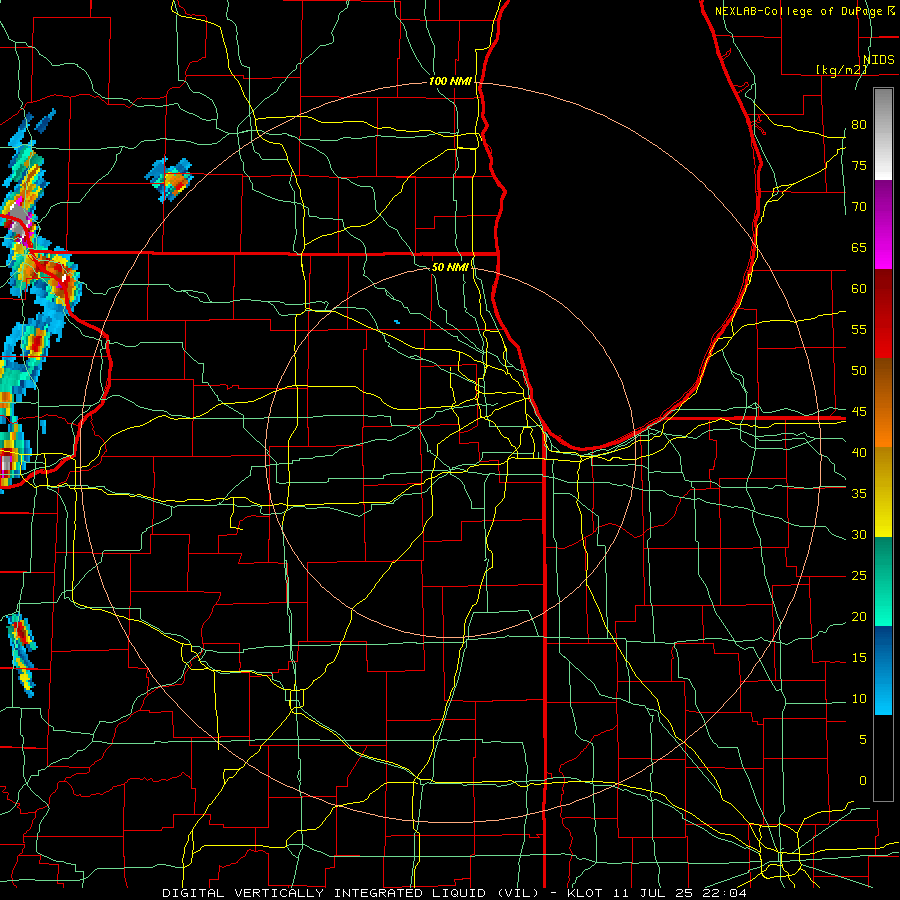Click the 35 value on the color scale
Screen dimensions: 900x900
click(x=859, y=494)
